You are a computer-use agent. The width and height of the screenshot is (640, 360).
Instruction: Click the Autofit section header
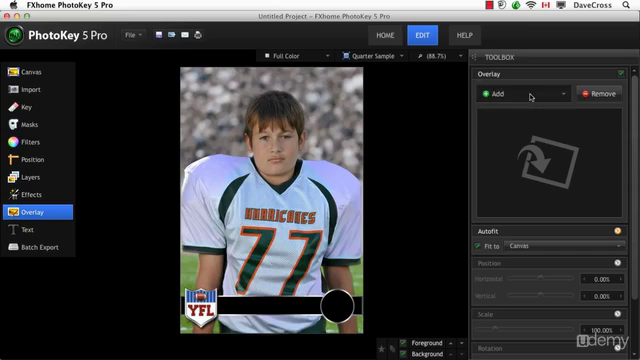pyautogui.click(x=549, y=231)
